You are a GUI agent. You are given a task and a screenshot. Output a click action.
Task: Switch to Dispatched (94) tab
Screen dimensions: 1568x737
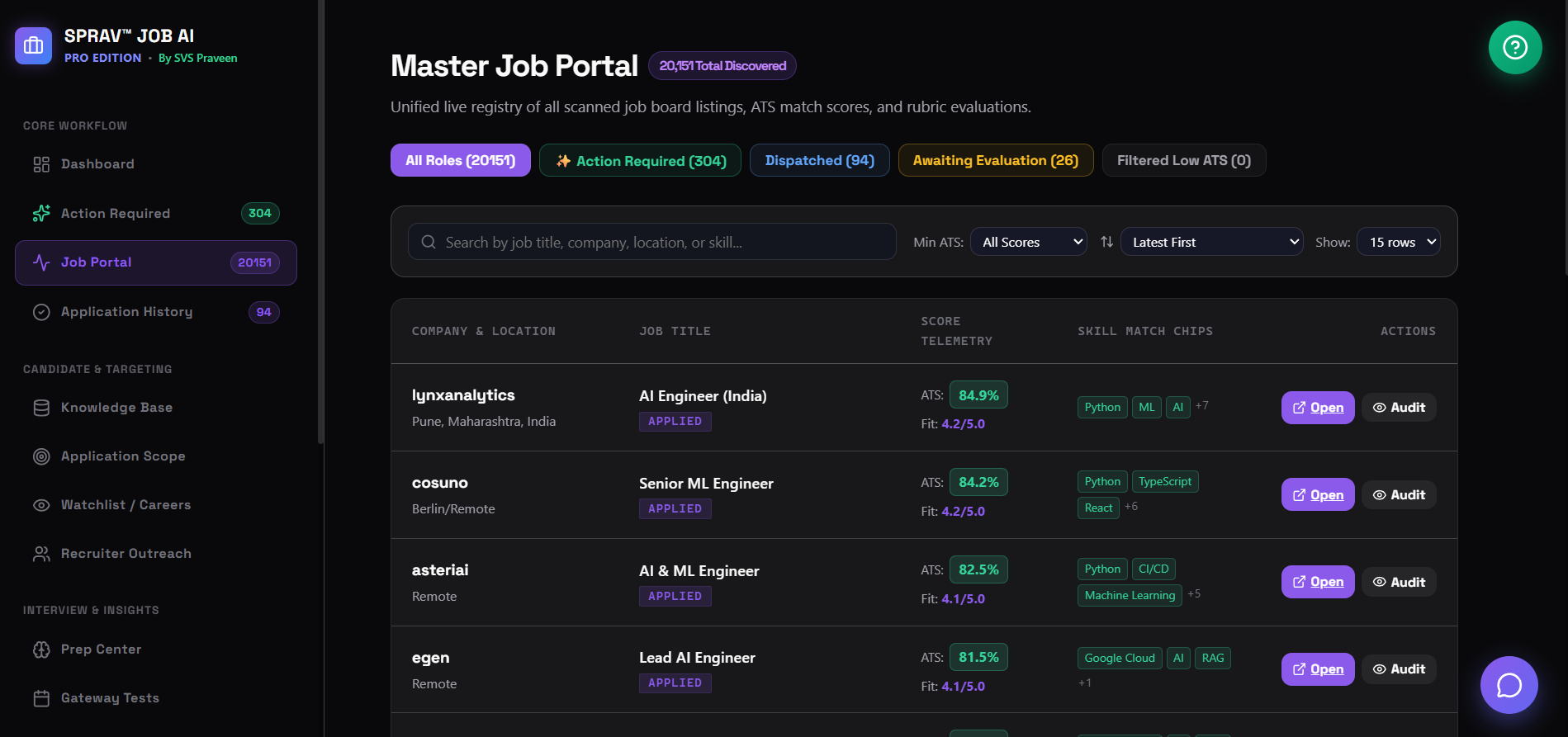point(820,160)
